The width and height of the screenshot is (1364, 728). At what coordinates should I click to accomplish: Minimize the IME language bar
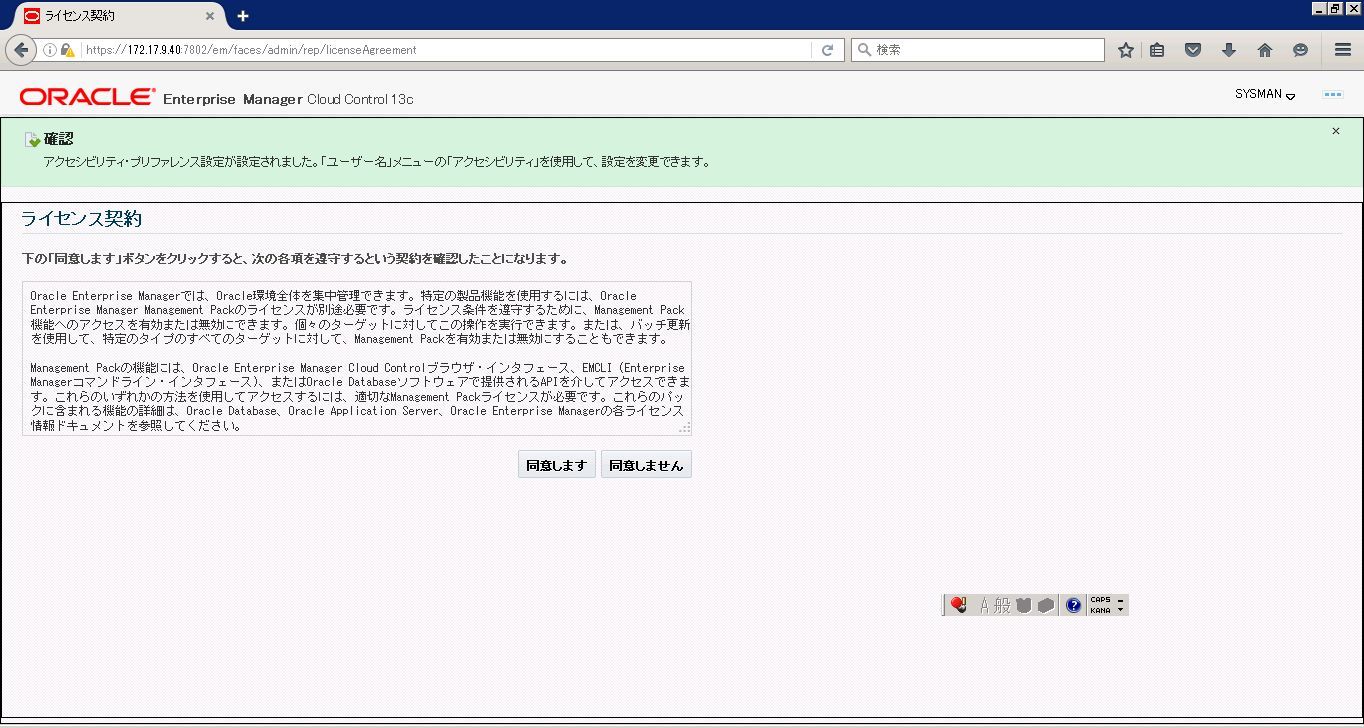tap(1120, 600)
